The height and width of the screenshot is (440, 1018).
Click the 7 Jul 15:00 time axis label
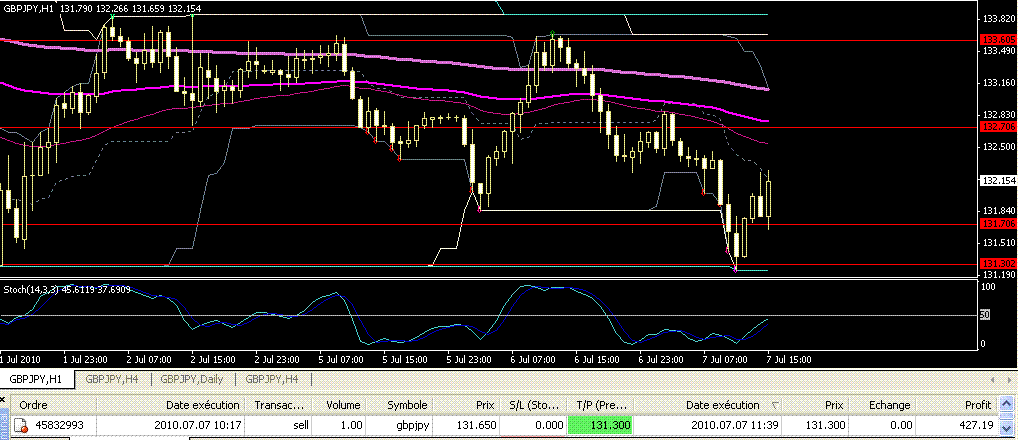pos(788,358)
